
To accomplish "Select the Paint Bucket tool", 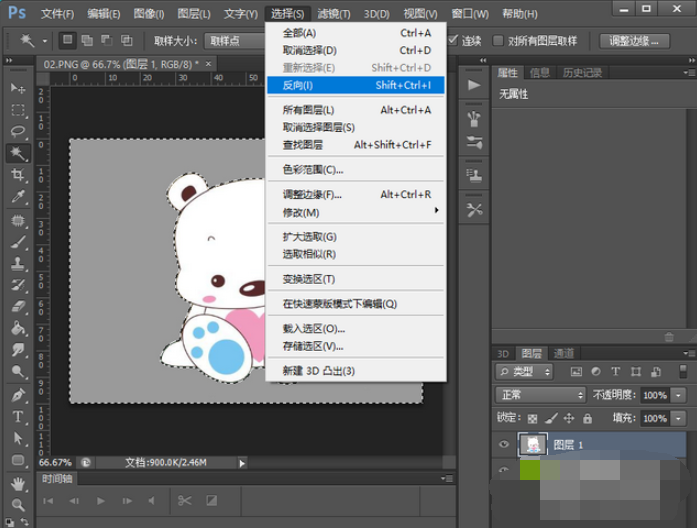I will point(18,328).
